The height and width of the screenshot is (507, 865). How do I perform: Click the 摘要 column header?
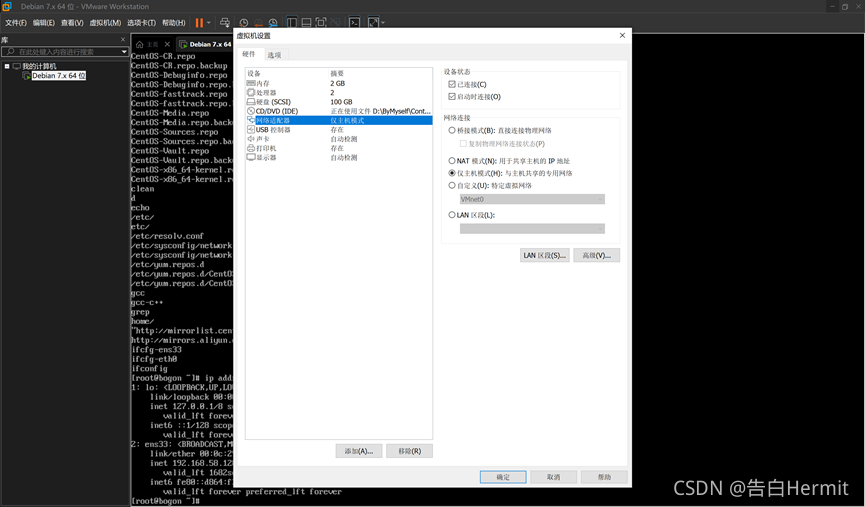(337, 73)
